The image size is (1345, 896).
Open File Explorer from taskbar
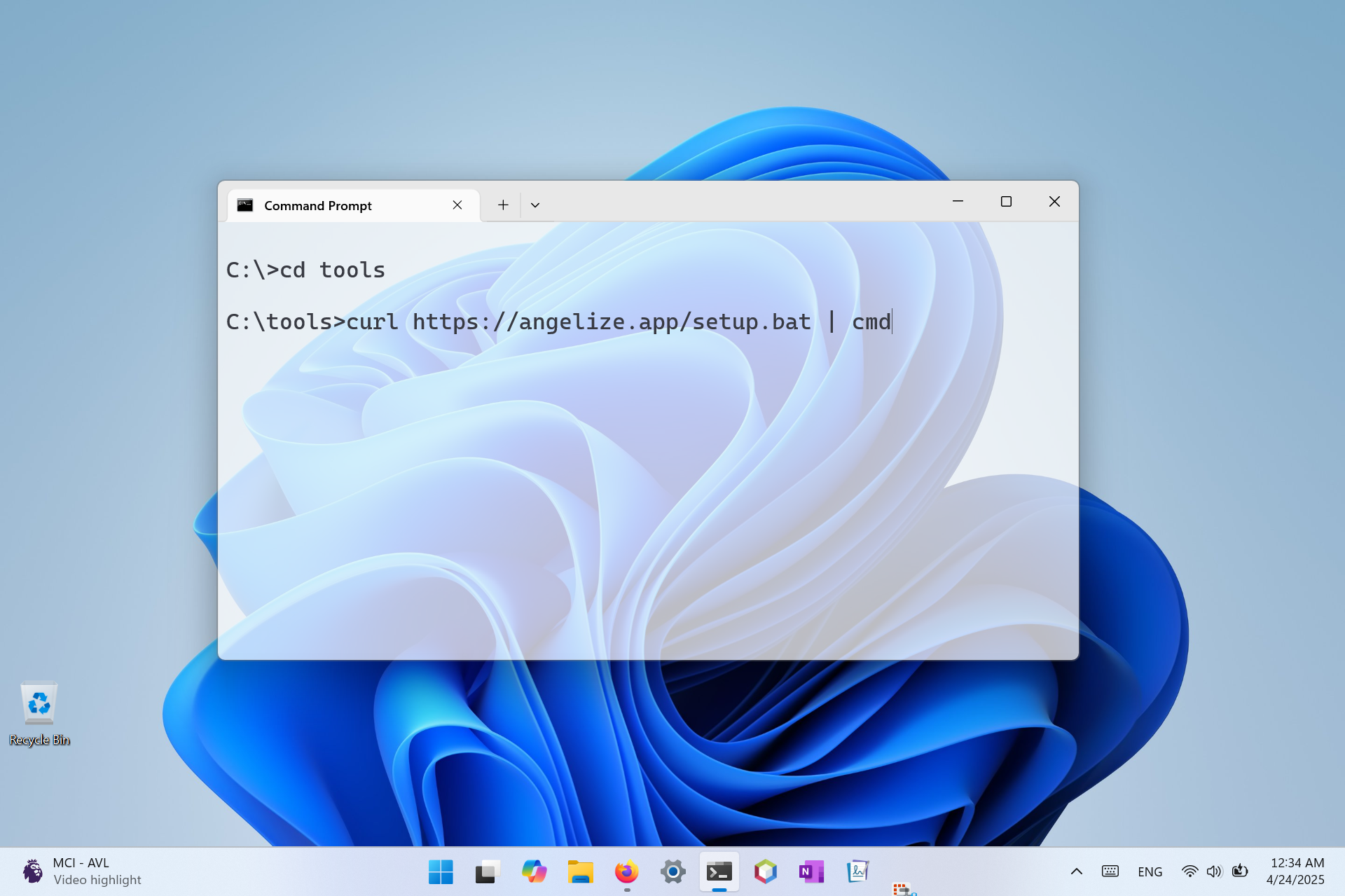580,871
